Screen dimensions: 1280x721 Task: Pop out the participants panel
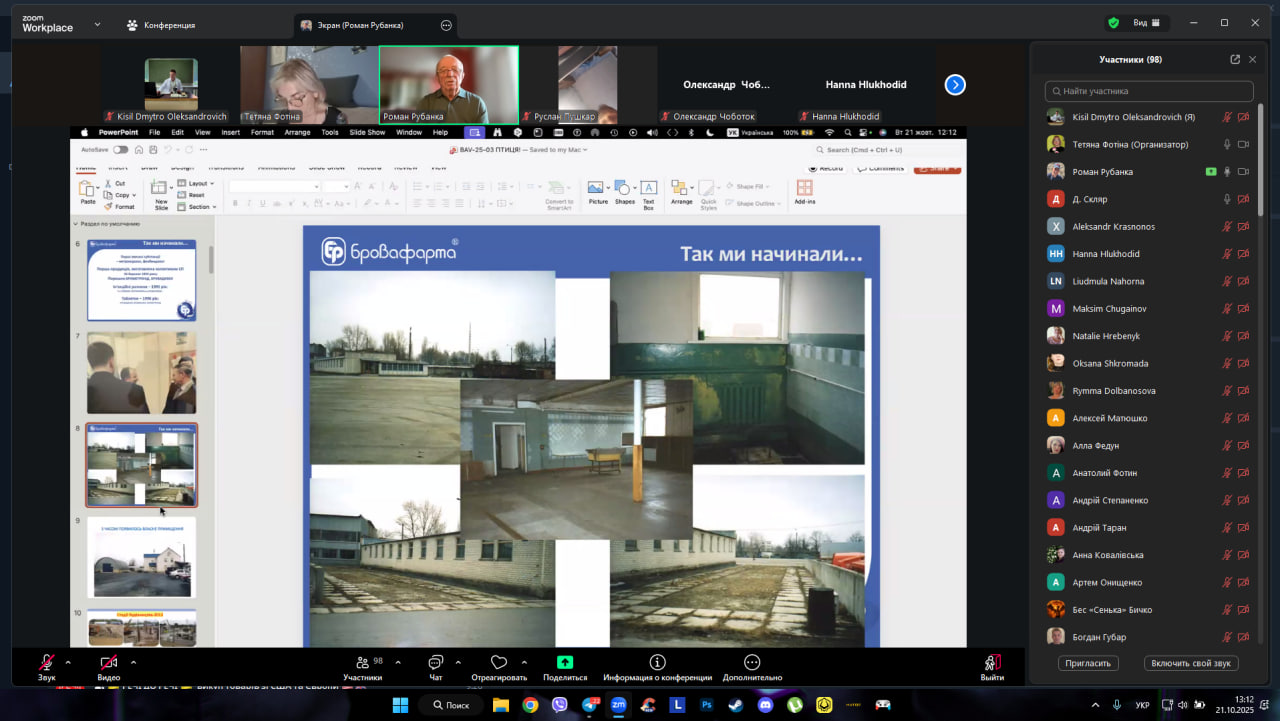[x=1235, y=60]
